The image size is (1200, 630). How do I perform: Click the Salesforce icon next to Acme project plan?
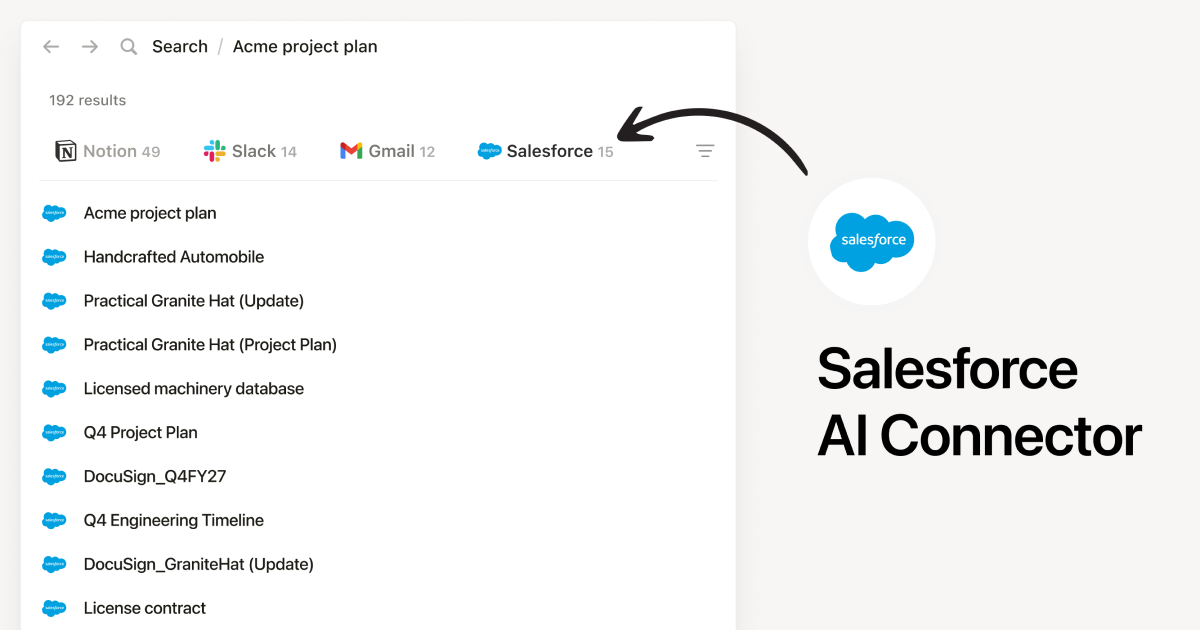54,213
